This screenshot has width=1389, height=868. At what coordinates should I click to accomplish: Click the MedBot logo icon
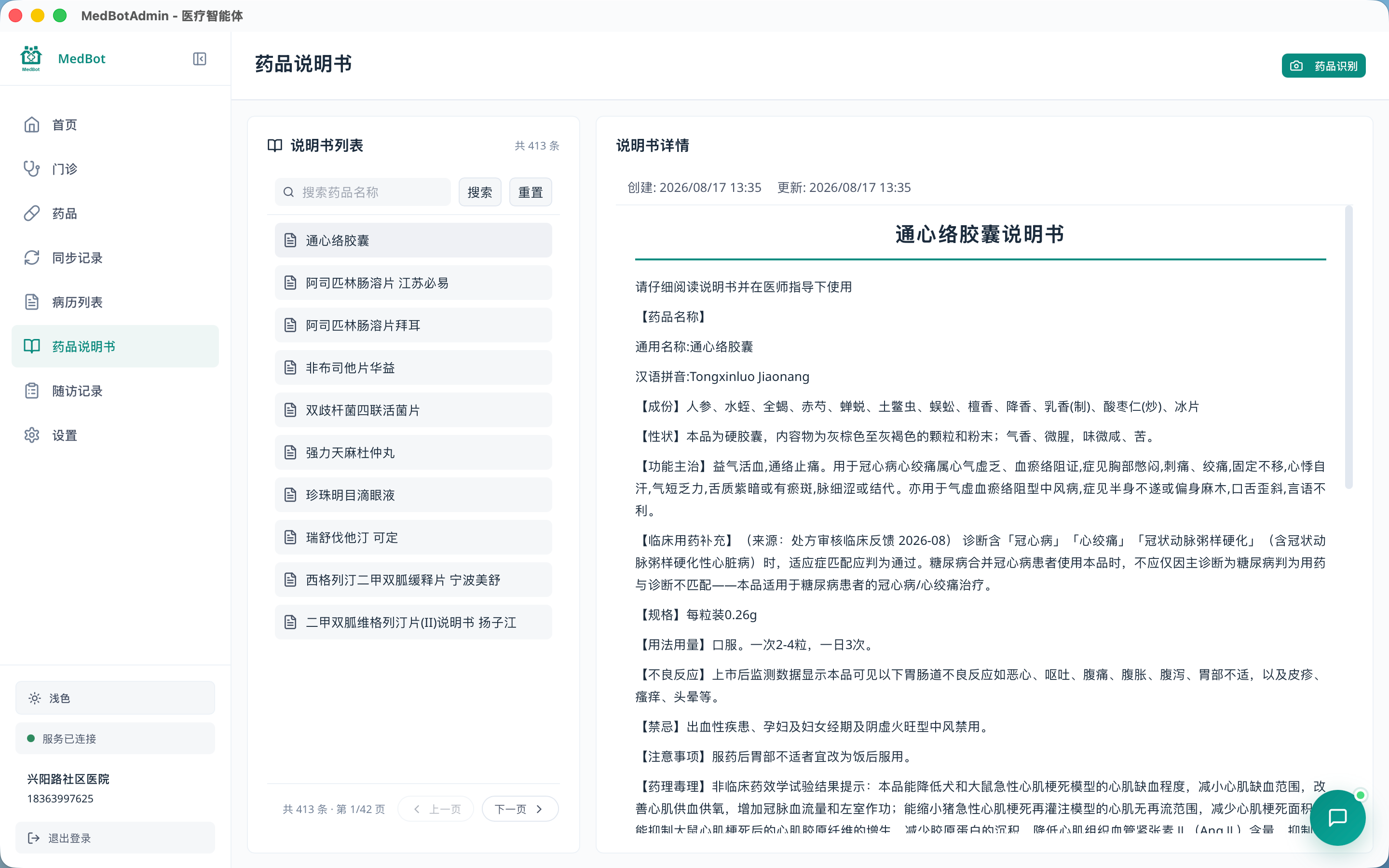pyautogui.click(x=31, y=58)
